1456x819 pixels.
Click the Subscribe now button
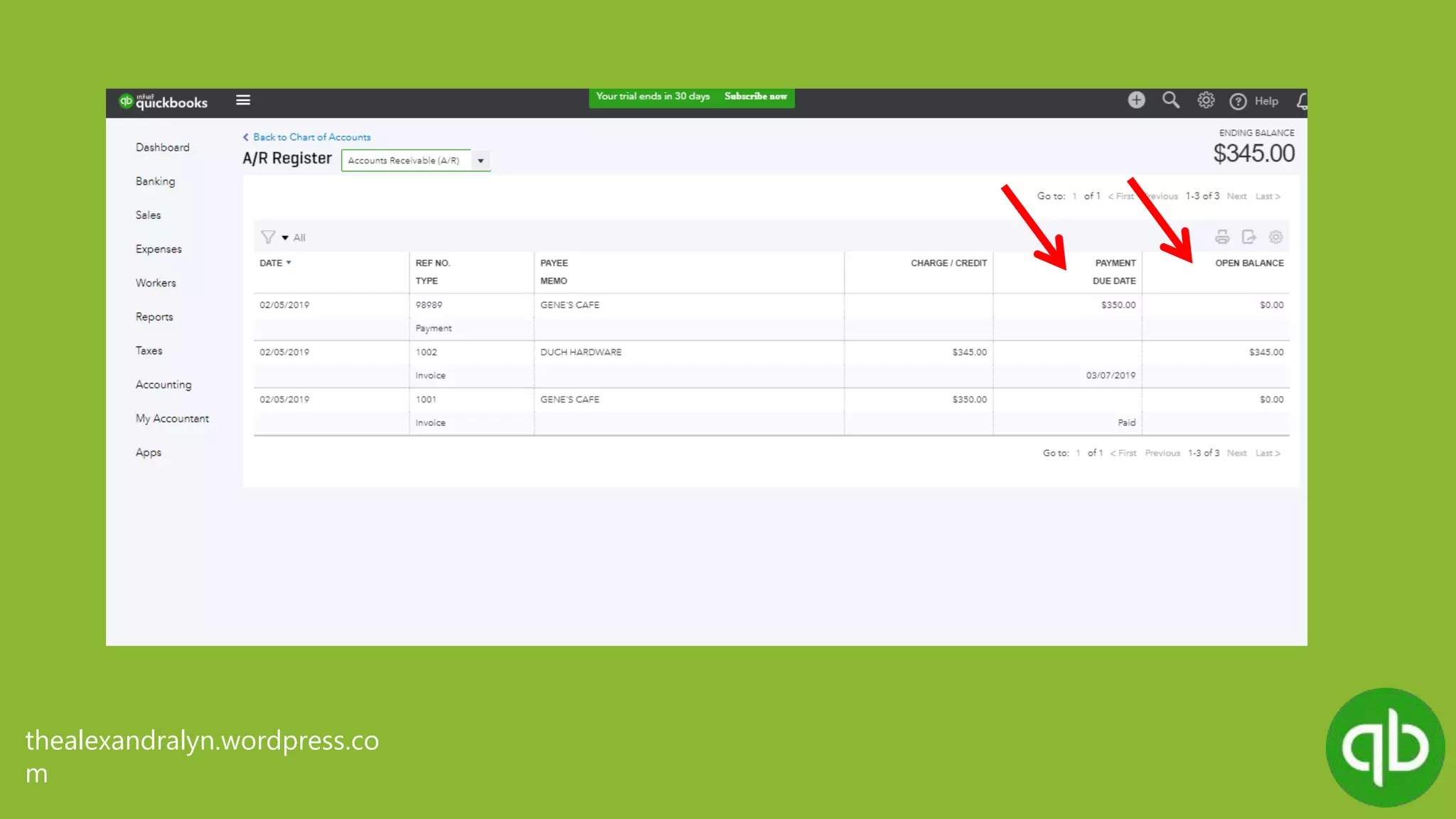tap(755, 97)
